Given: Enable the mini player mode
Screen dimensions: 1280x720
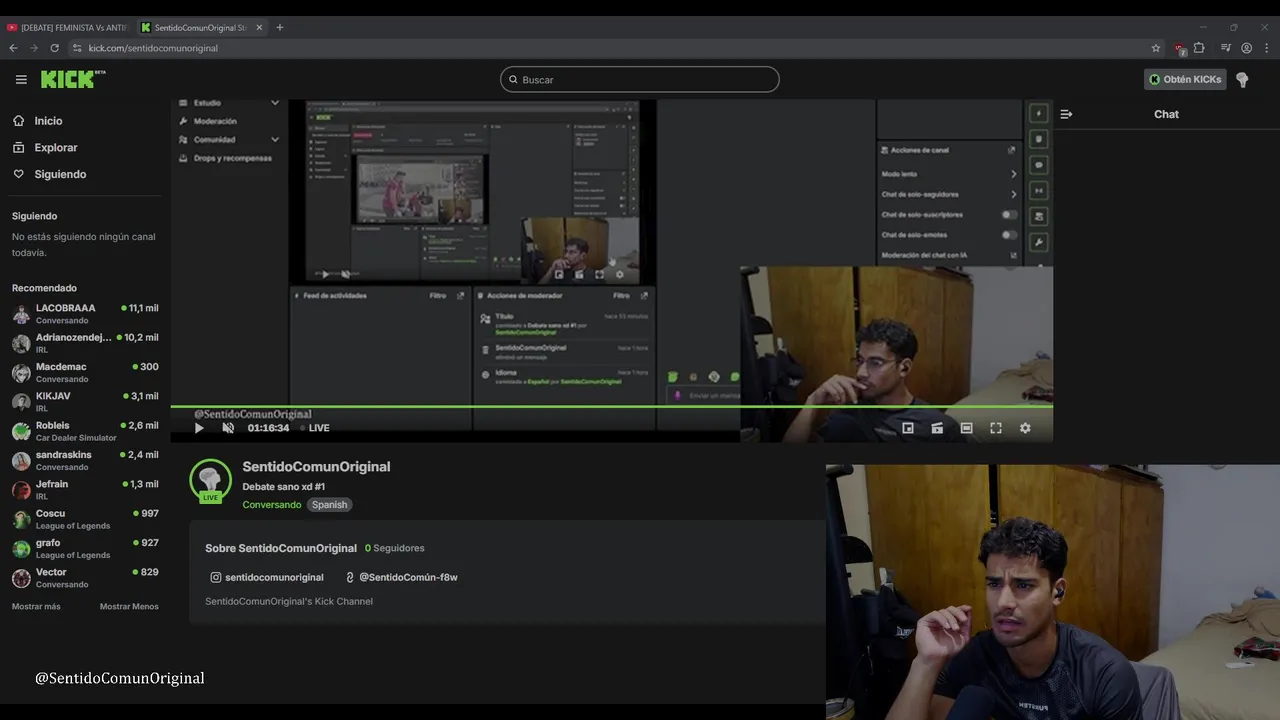Looking at the screenshot, I should 908,428.
